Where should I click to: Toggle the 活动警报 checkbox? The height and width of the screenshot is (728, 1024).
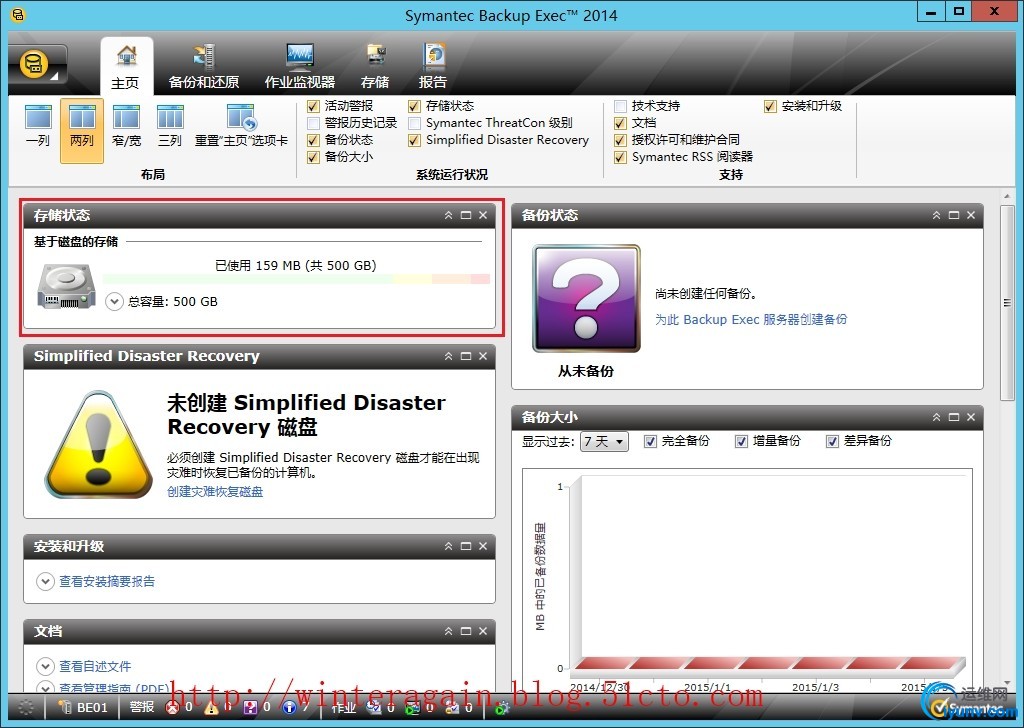click(313, 106)
